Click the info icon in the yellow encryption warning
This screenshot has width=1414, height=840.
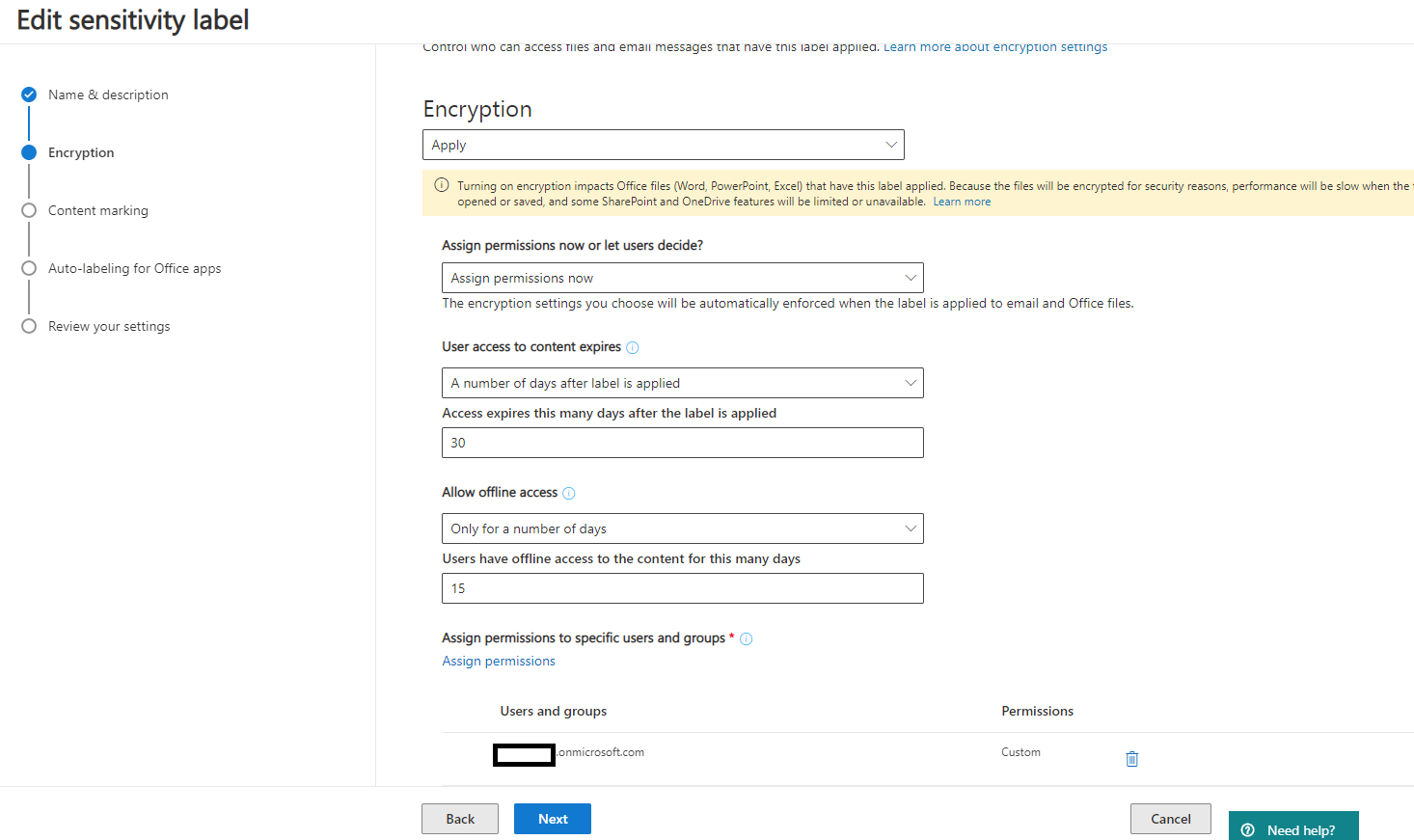tap(442, 185)
